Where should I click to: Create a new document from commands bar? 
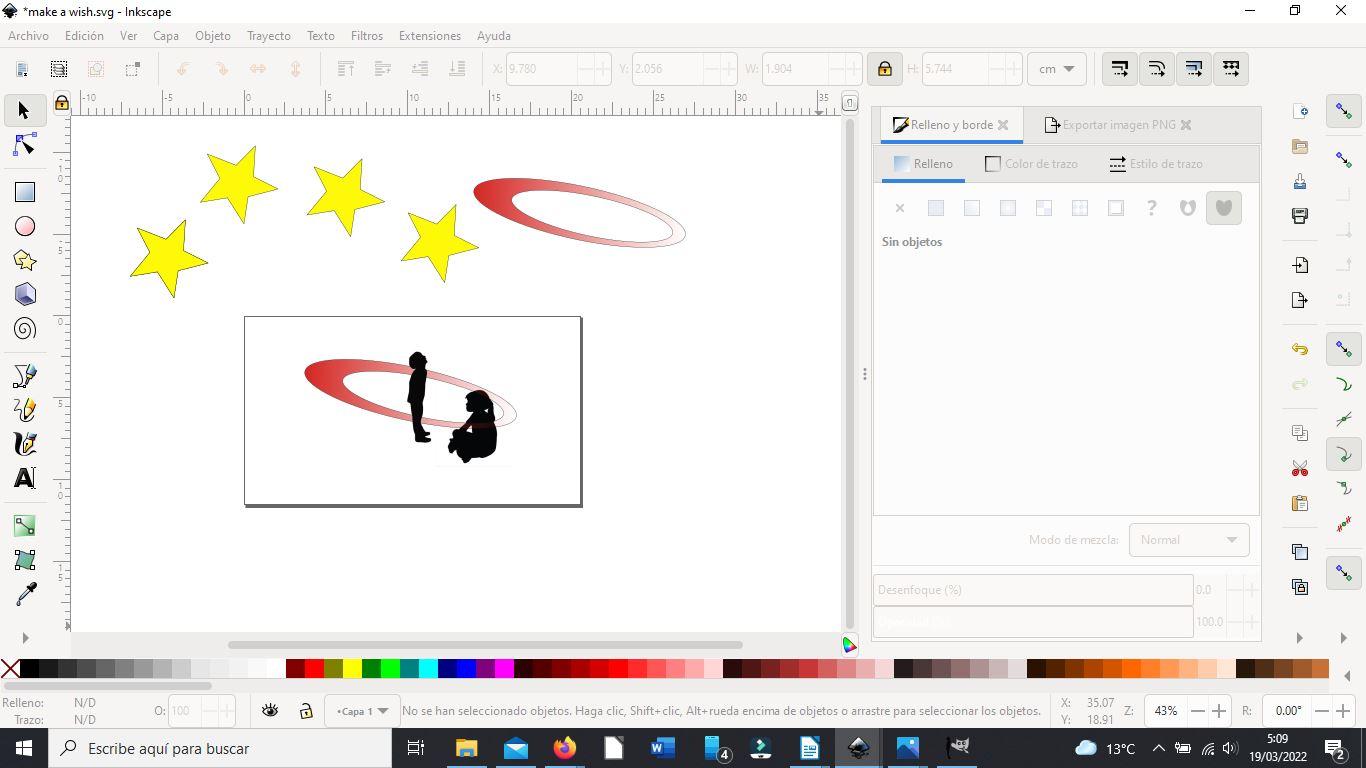(x=1300, y=111)
